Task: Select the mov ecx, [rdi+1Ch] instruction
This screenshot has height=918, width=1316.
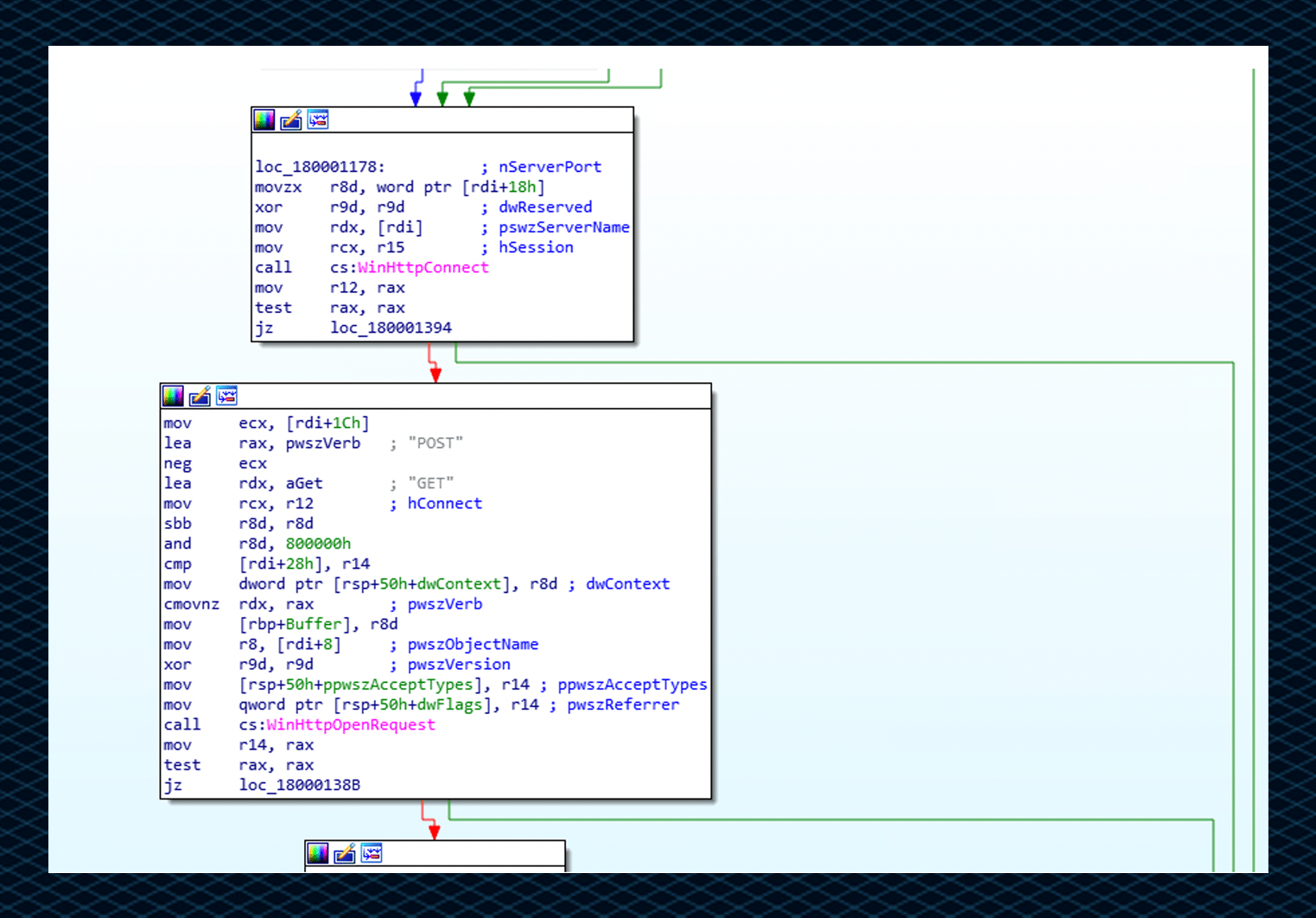Action: coord(266,423)
